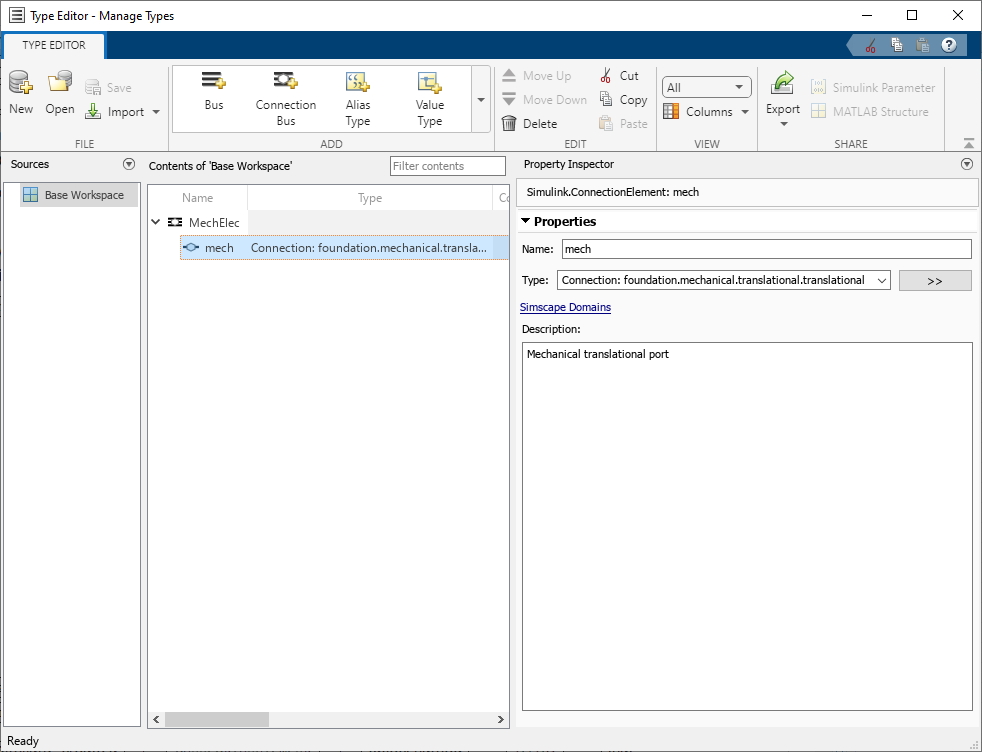This screenshot has width=982, height=752.
Task: Collapse the MechElec bus node
Action: pyautogui.click(x=156, y=222)
